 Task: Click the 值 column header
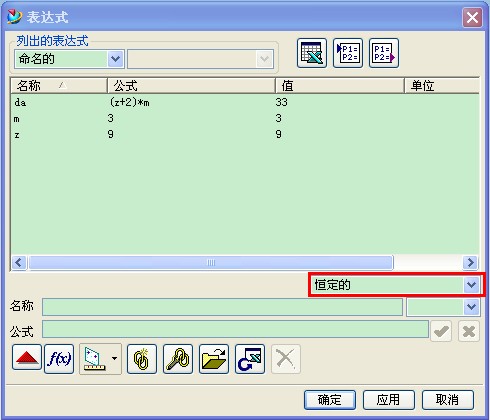[340, 86]
